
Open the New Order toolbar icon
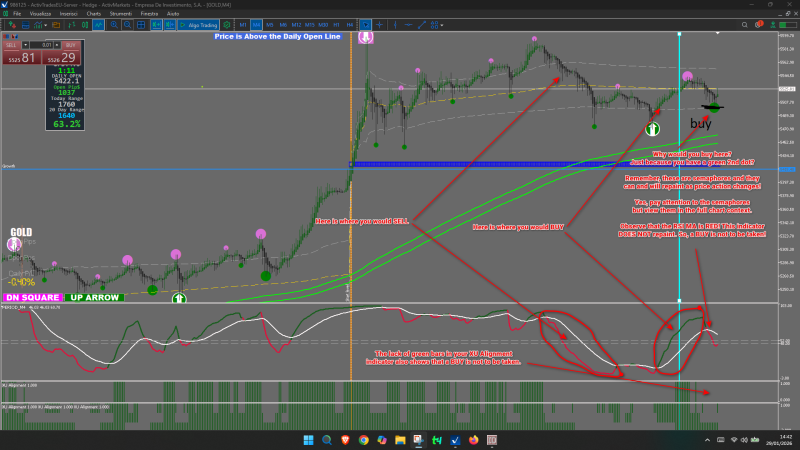point(12,25)
